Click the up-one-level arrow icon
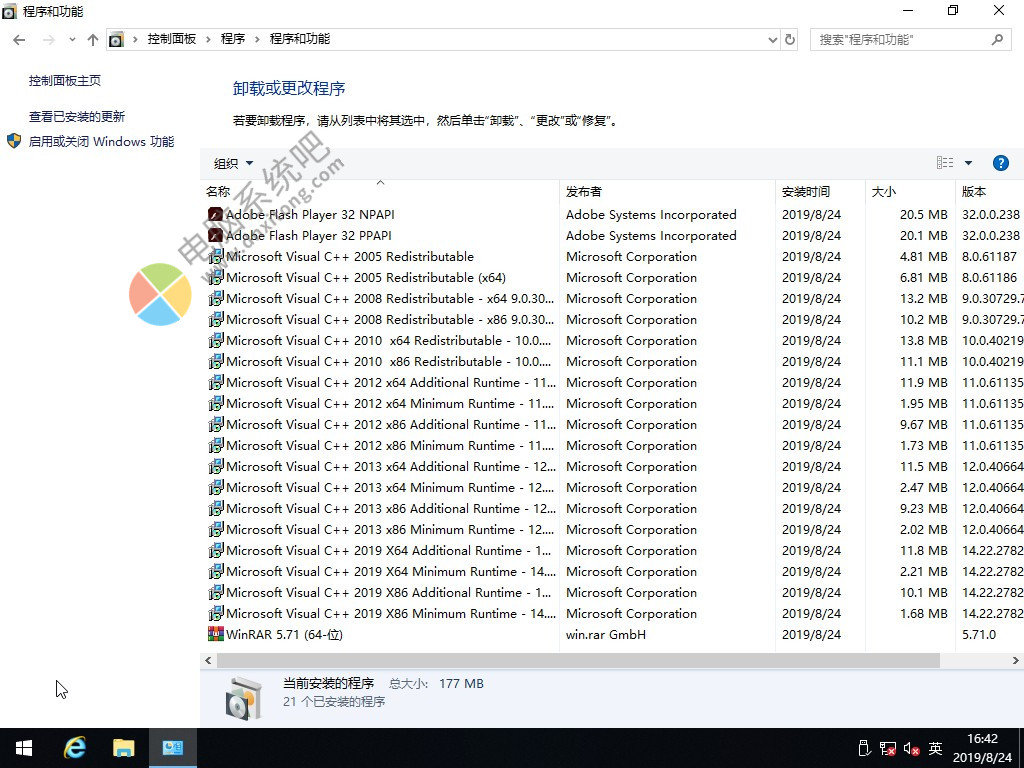The width and height of the screenshot is (1024, 768). point(93,40)
